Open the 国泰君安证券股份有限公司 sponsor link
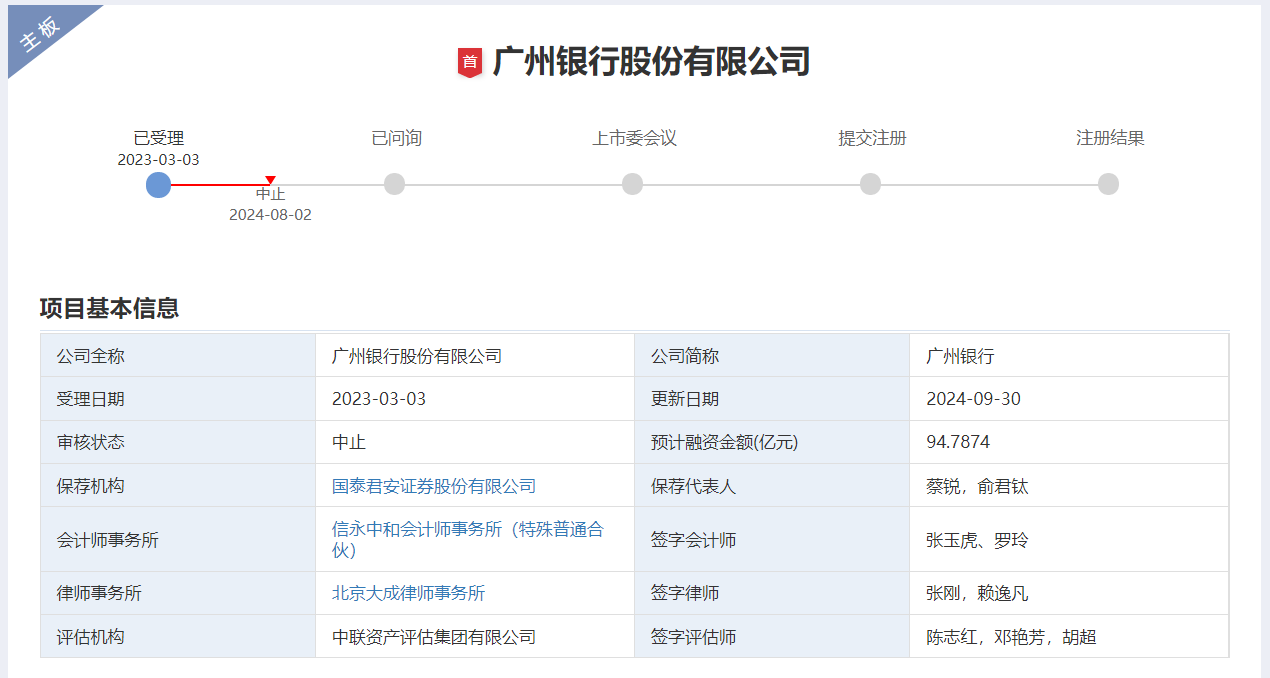This screenshot has width=1270, height=678. (x=434, y=485)
